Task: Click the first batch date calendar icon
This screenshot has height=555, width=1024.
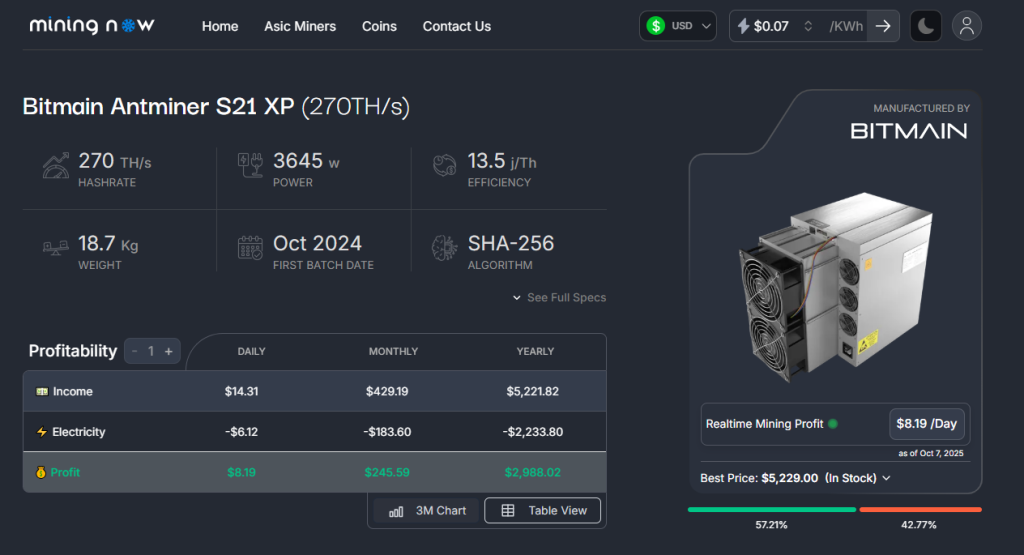Action: coord(250,248)
